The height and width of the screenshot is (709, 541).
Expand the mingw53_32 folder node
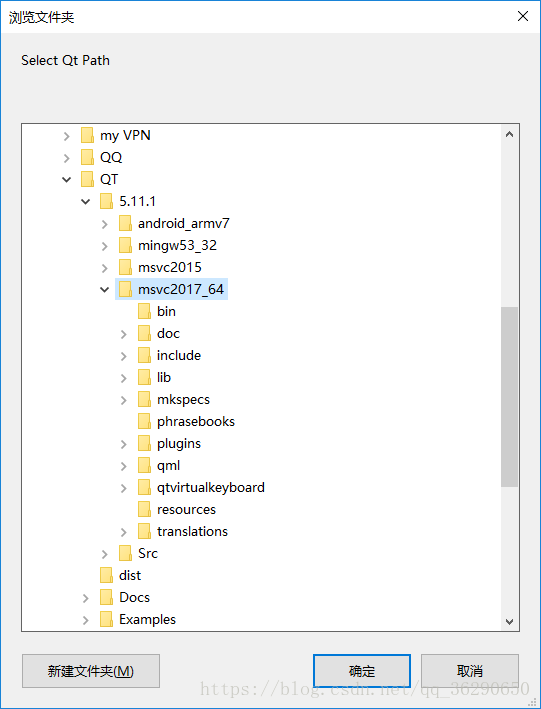click(x=105, y=246)
